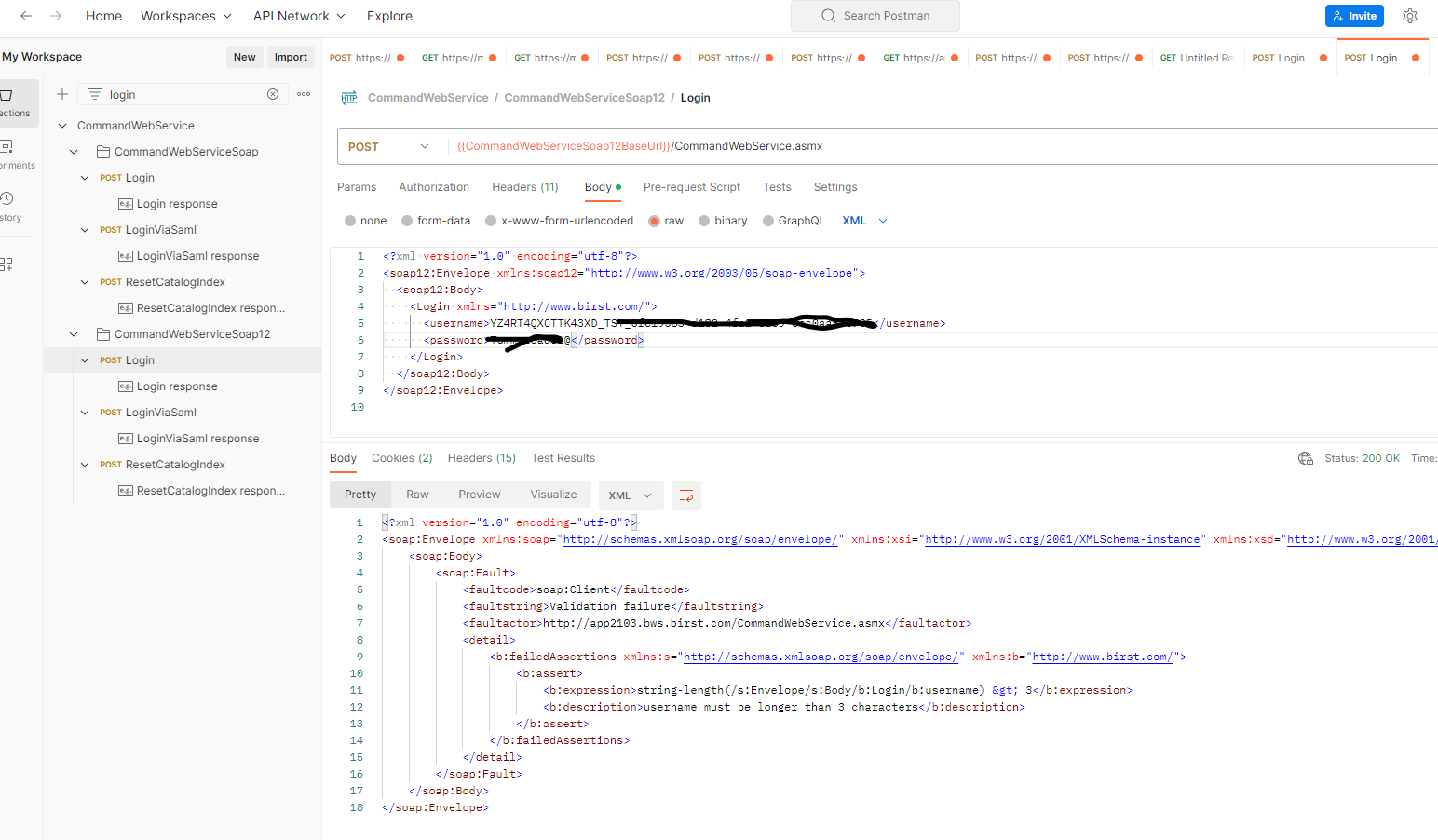Screen dimensions: 1438x840
Task: Select Pretty response view
Action: 360,495
